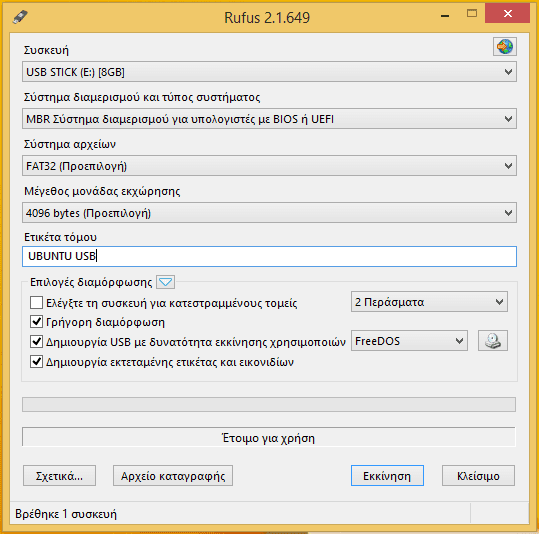Open the FreeDOS boot type dropdown
The image size is (539, 534).
[409, 341]
